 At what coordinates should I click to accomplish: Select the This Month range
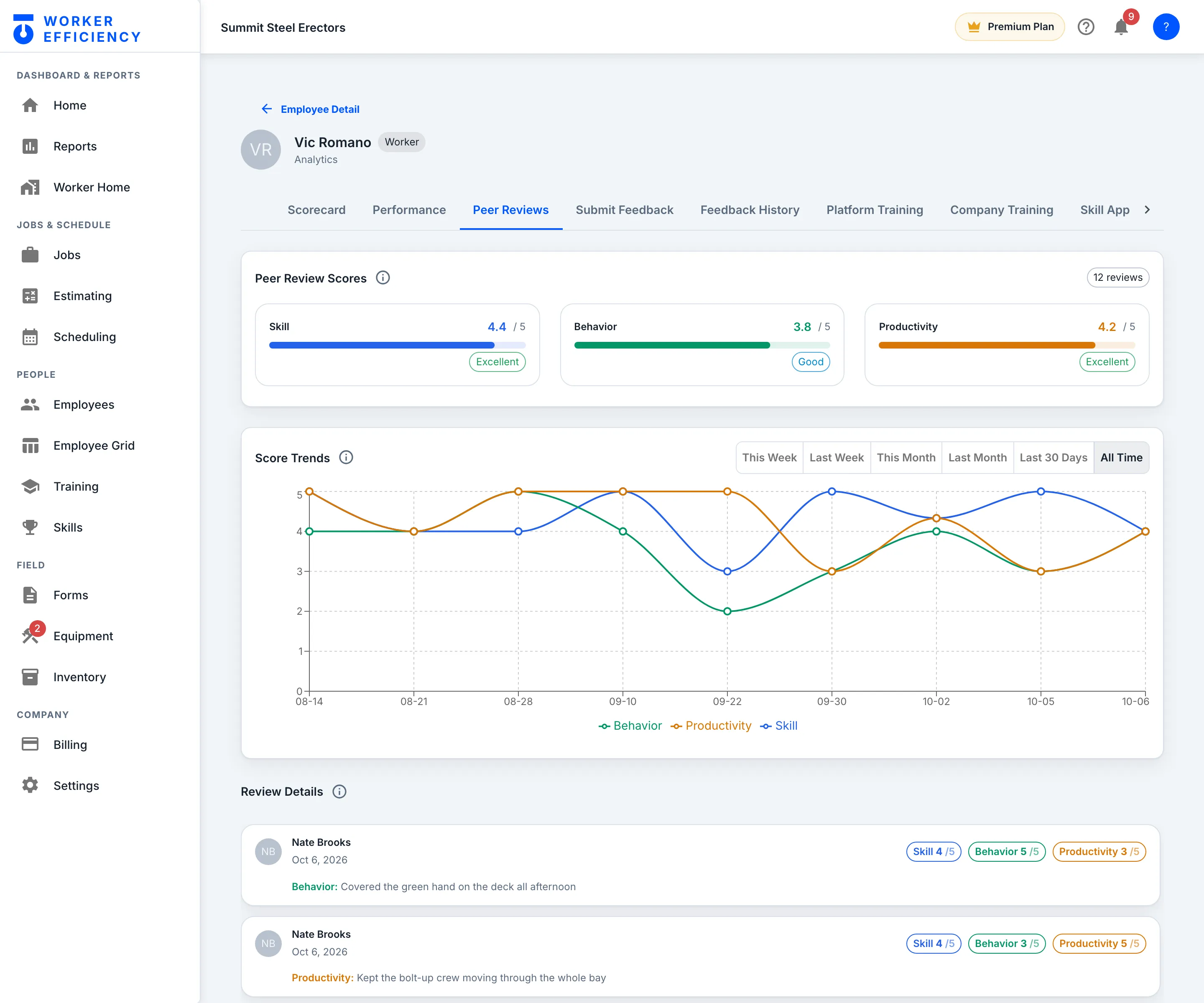point(906,457)
